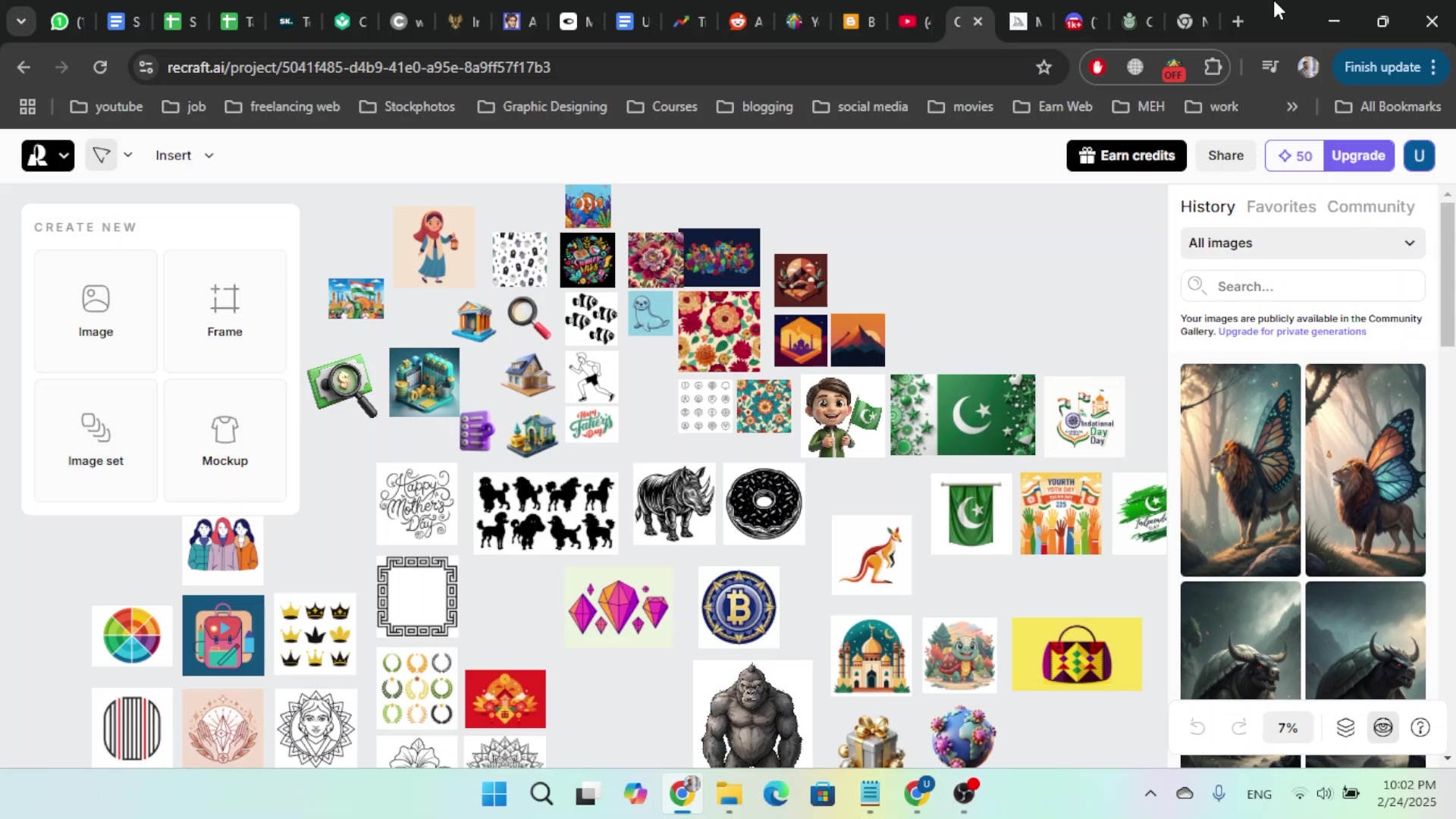Image resolution: width=1456 pixels, height=819 pixels.
Task: Bookmark this page with the star icon
Action: pyautogui.click(x=1044, y=67)
